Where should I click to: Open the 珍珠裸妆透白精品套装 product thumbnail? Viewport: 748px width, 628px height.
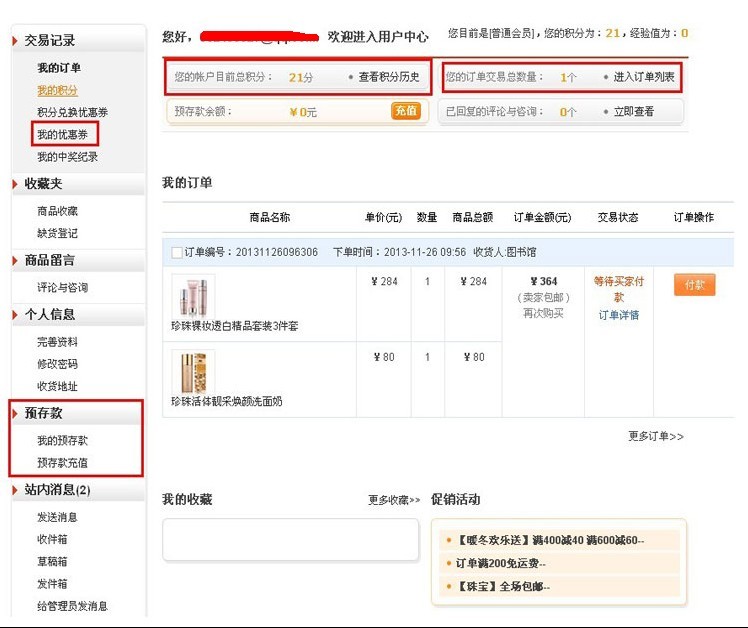pyautogui.click(x=193, y=295)
